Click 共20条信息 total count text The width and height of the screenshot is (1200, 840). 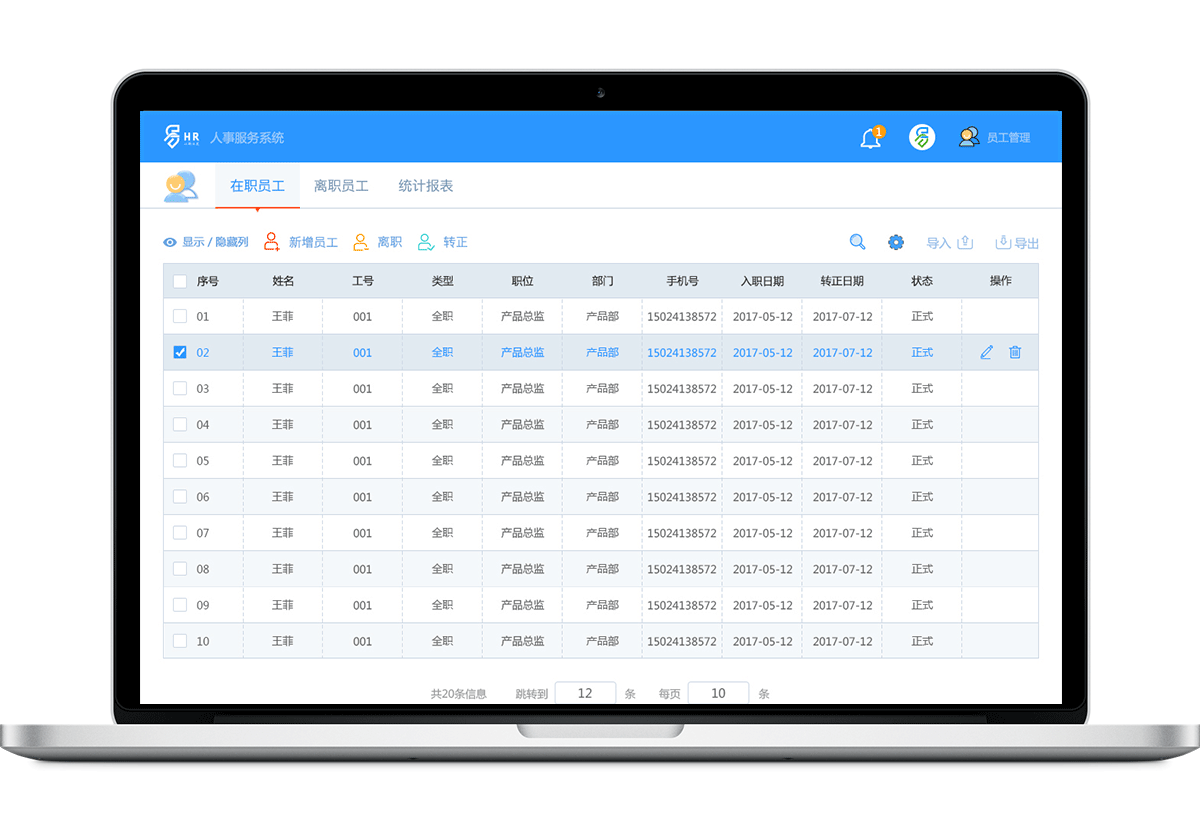pos(459,694)
